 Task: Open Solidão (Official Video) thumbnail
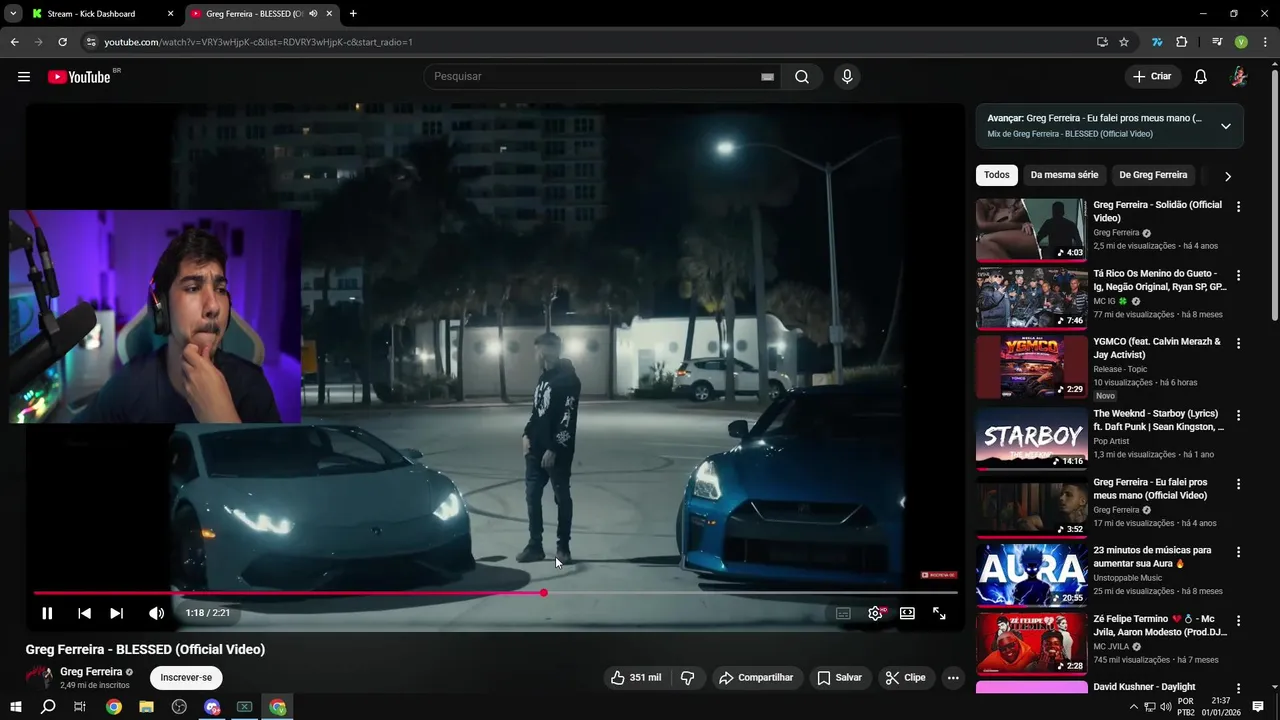point(1031,229)
